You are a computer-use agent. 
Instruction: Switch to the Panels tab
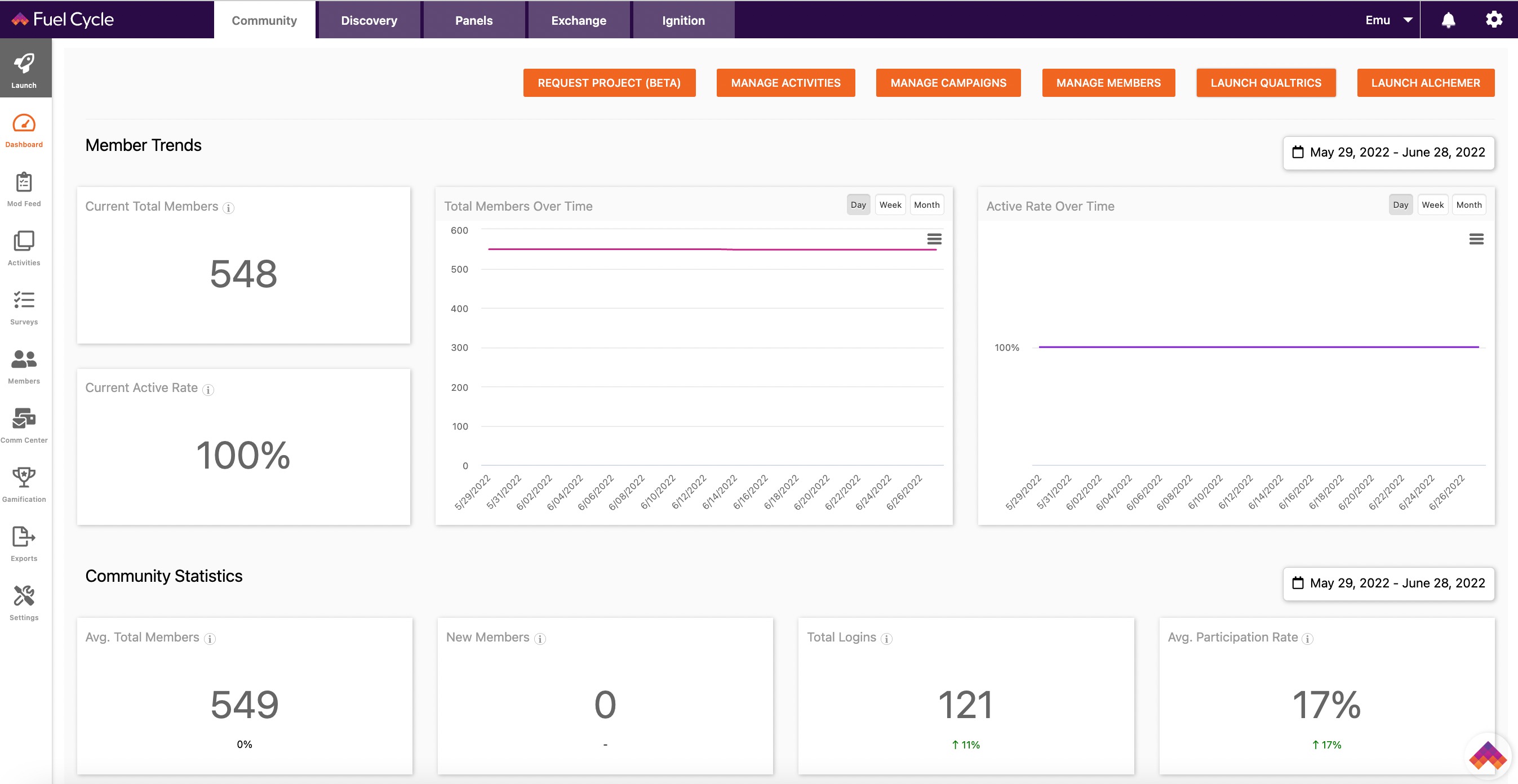[474, 20]
